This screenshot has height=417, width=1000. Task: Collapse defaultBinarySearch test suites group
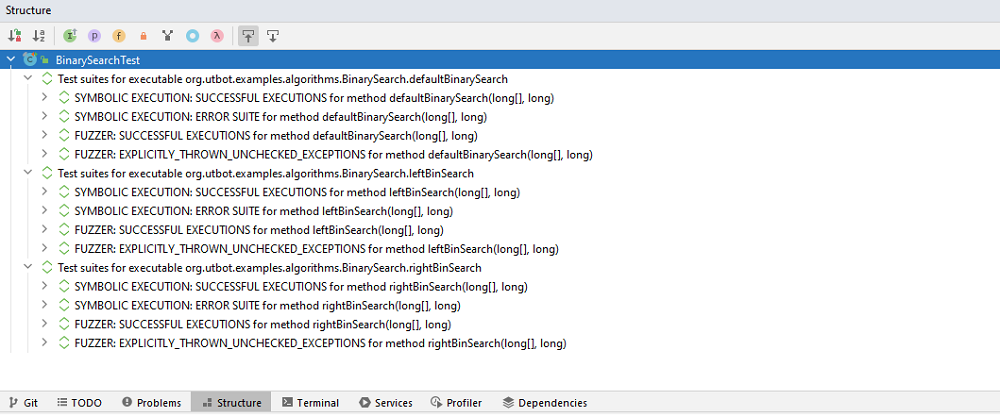[x=28, y=79]
